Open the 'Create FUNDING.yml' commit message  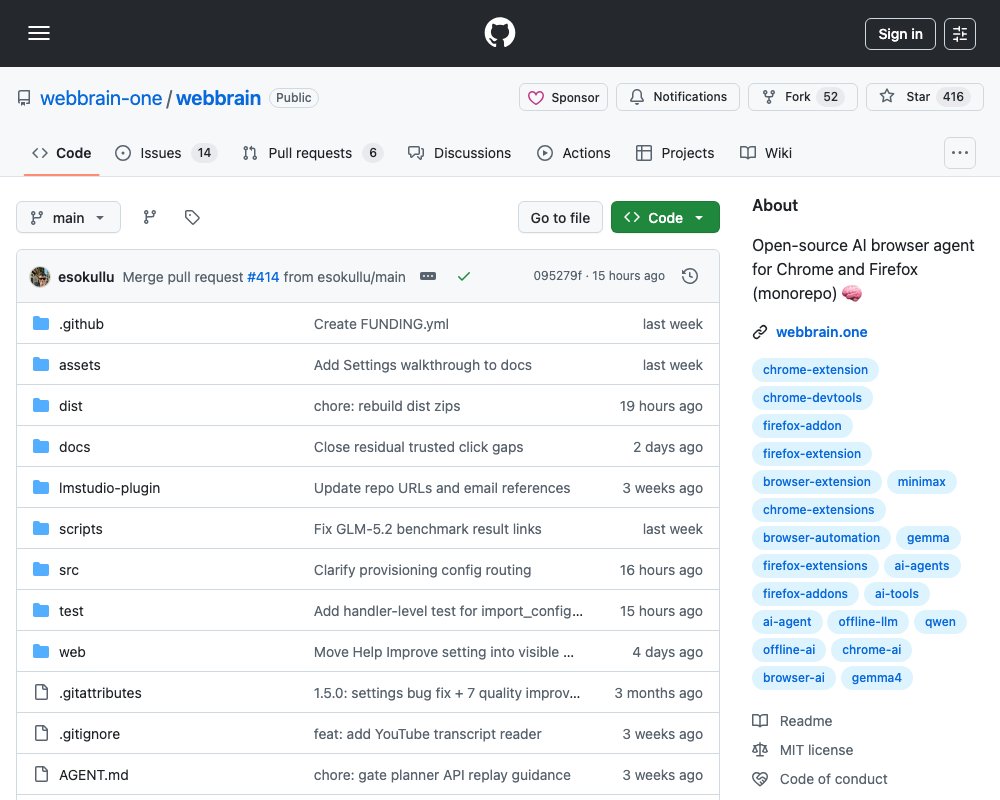[x=381, y=324]
